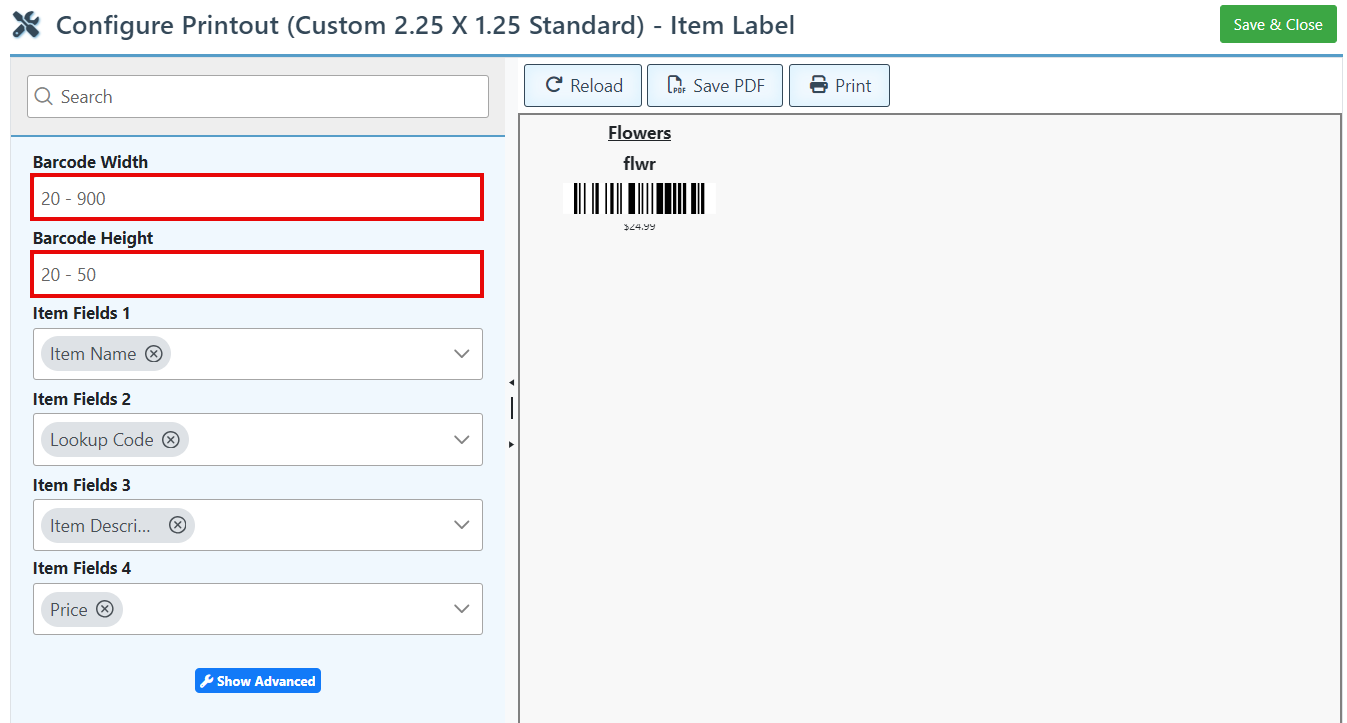Remove the Item Name tag
This screenshot has width=1347, height=723.
pyautogui.click(x=154, y=353)
